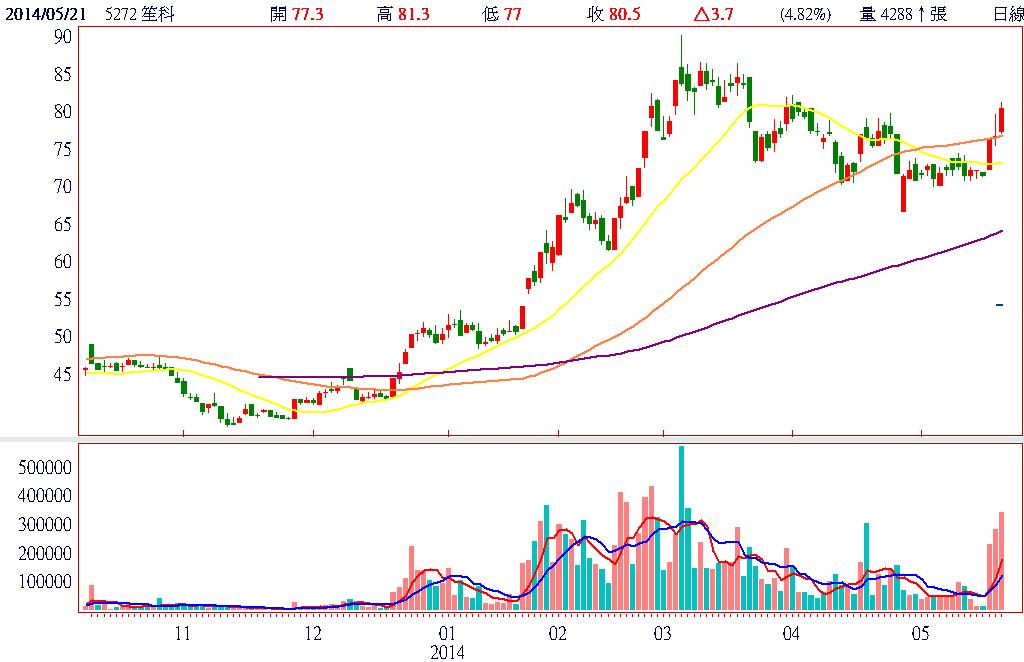Click the latest red candlestick at far right

[1000, 119]
